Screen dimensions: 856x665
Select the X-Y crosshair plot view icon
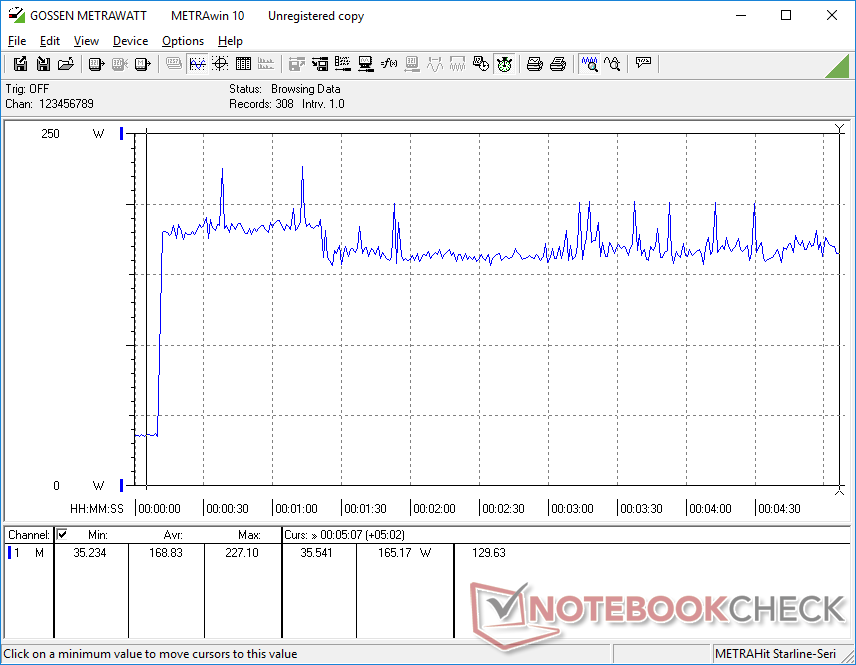click(220, 64)
